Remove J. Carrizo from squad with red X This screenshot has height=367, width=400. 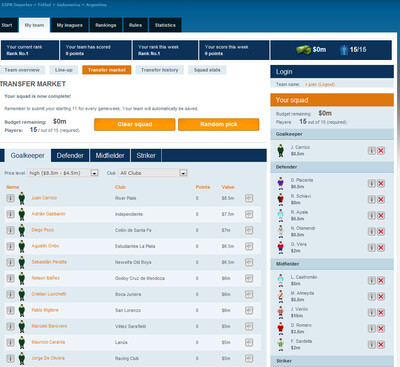coord(381,151)
